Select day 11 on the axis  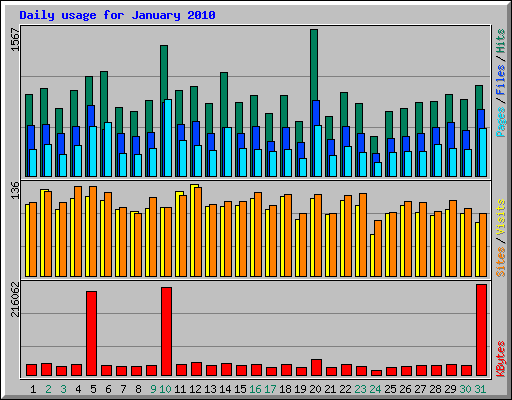[180, 389]
